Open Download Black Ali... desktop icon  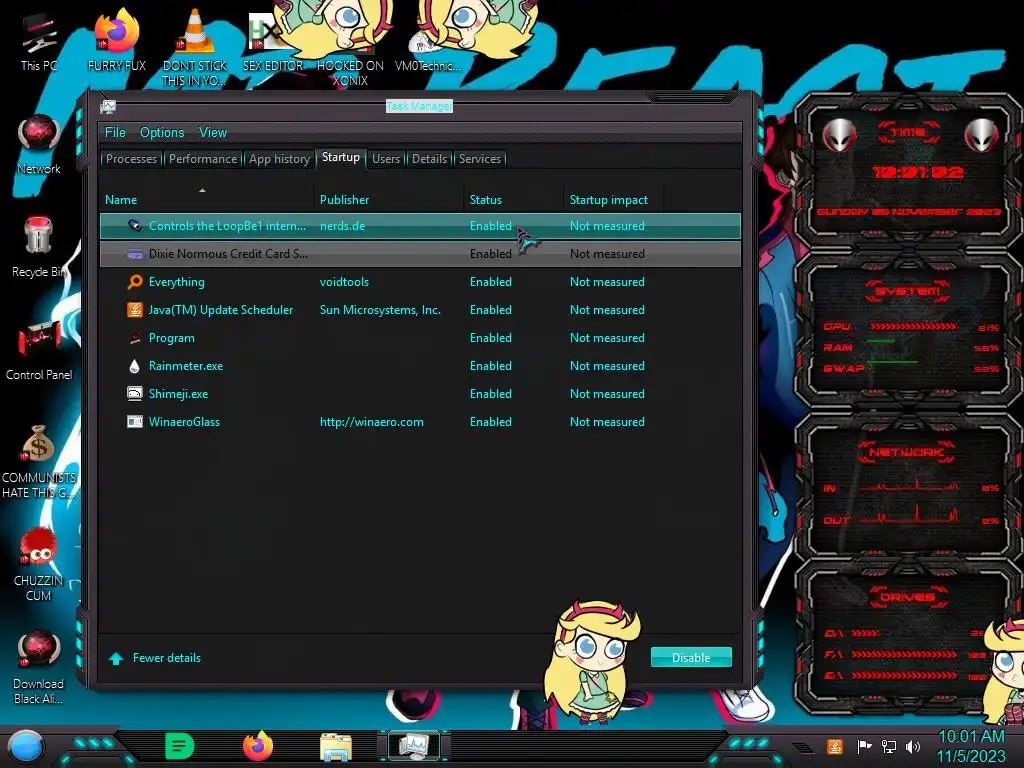click(39, 666)
